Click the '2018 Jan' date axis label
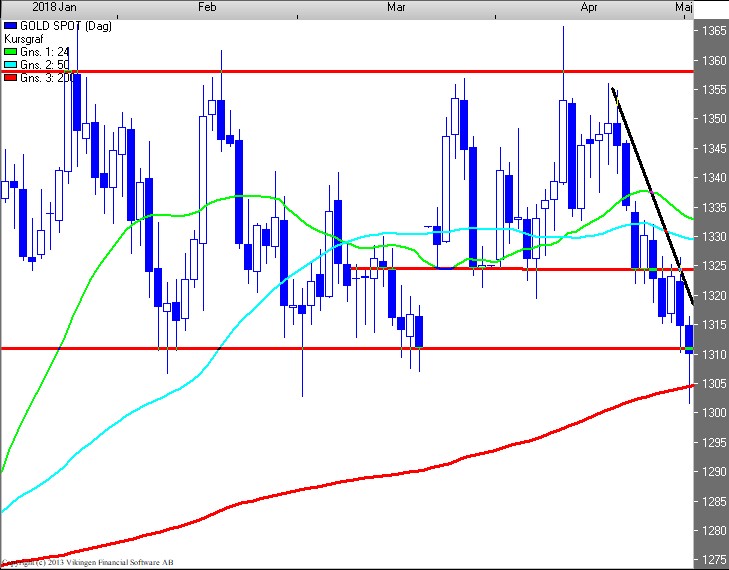The image size is (729, 570). coord(54,7)
